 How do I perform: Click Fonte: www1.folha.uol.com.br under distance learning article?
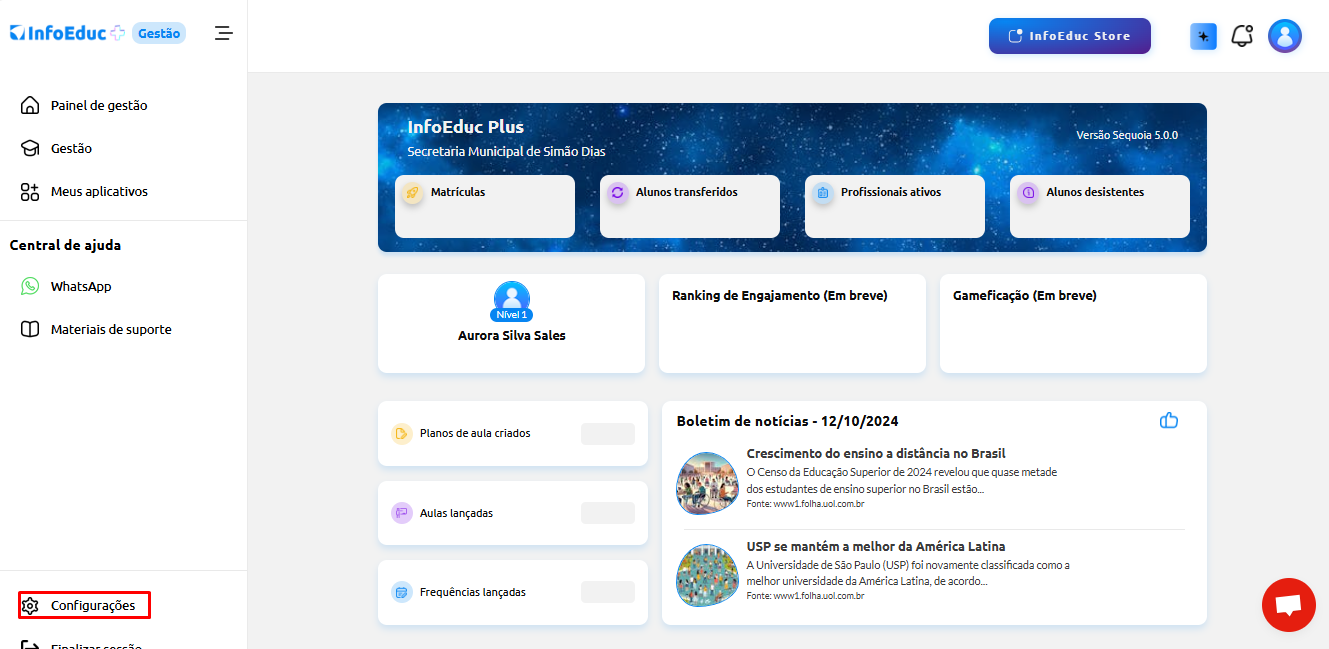(805, 504)
